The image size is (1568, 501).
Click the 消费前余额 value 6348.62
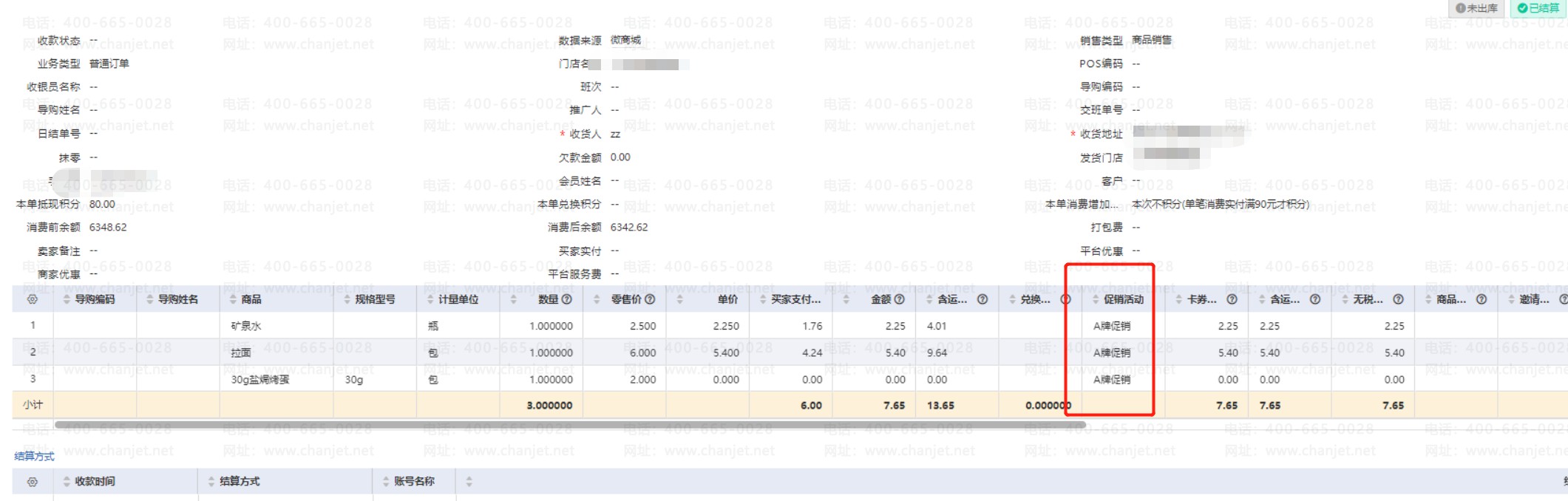coord(108,228)
